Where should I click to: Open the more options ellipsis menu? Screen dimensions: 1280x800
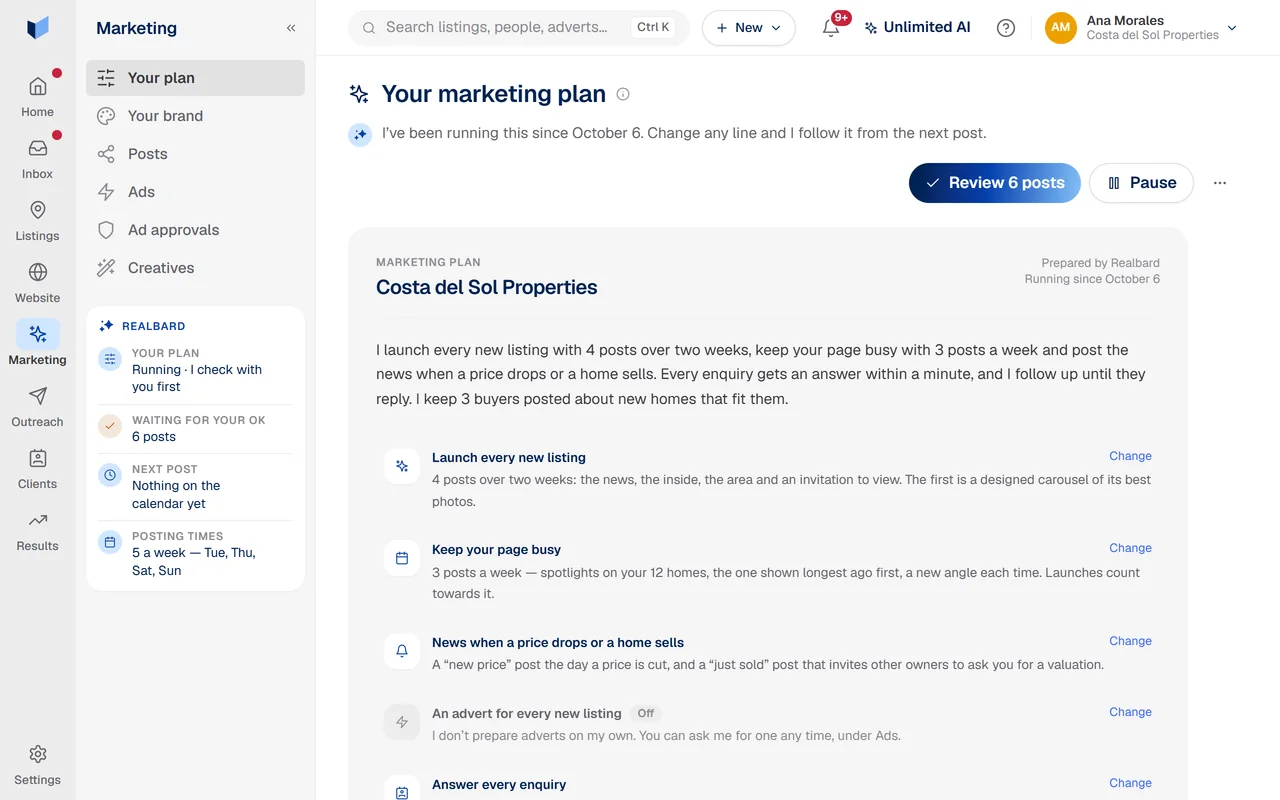[x=1220, y=183]
